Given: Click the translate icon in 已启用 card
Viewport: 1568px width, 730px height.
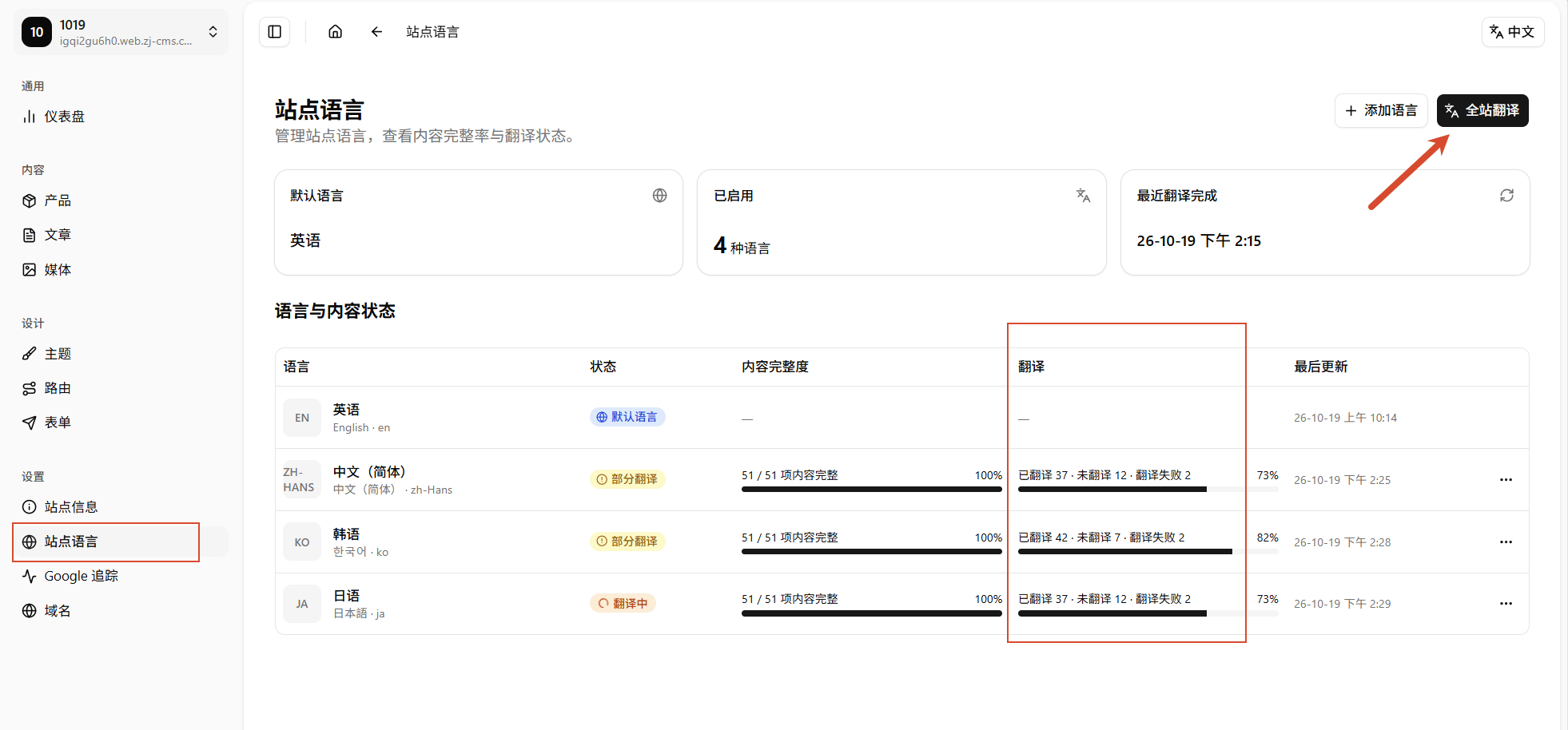Looking at the screenshot, I should [1083, 196].
